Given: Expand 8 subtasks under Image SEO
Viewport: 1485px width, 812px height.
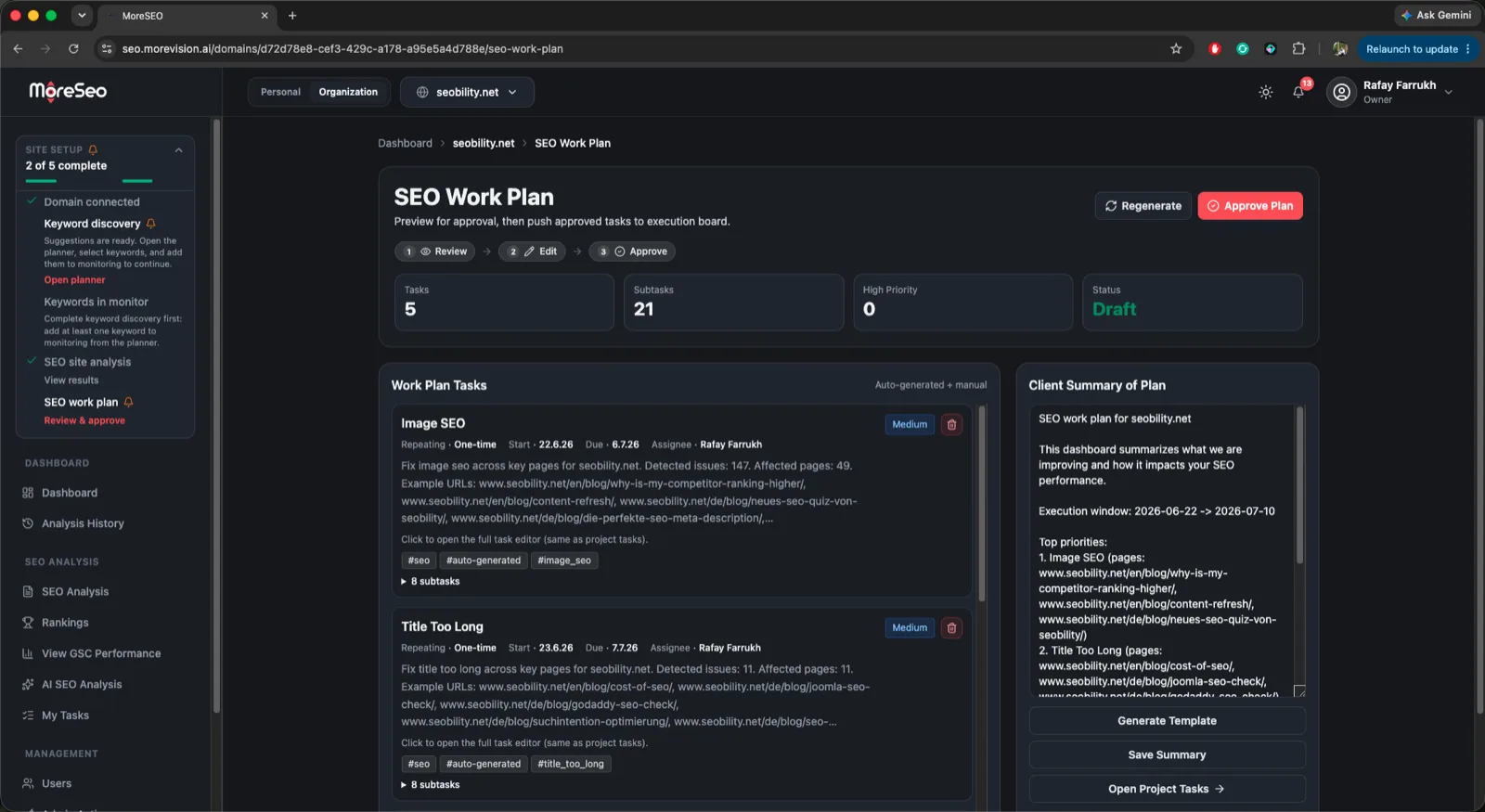Looking at the screenshot, I should click(x=431, y=582).
